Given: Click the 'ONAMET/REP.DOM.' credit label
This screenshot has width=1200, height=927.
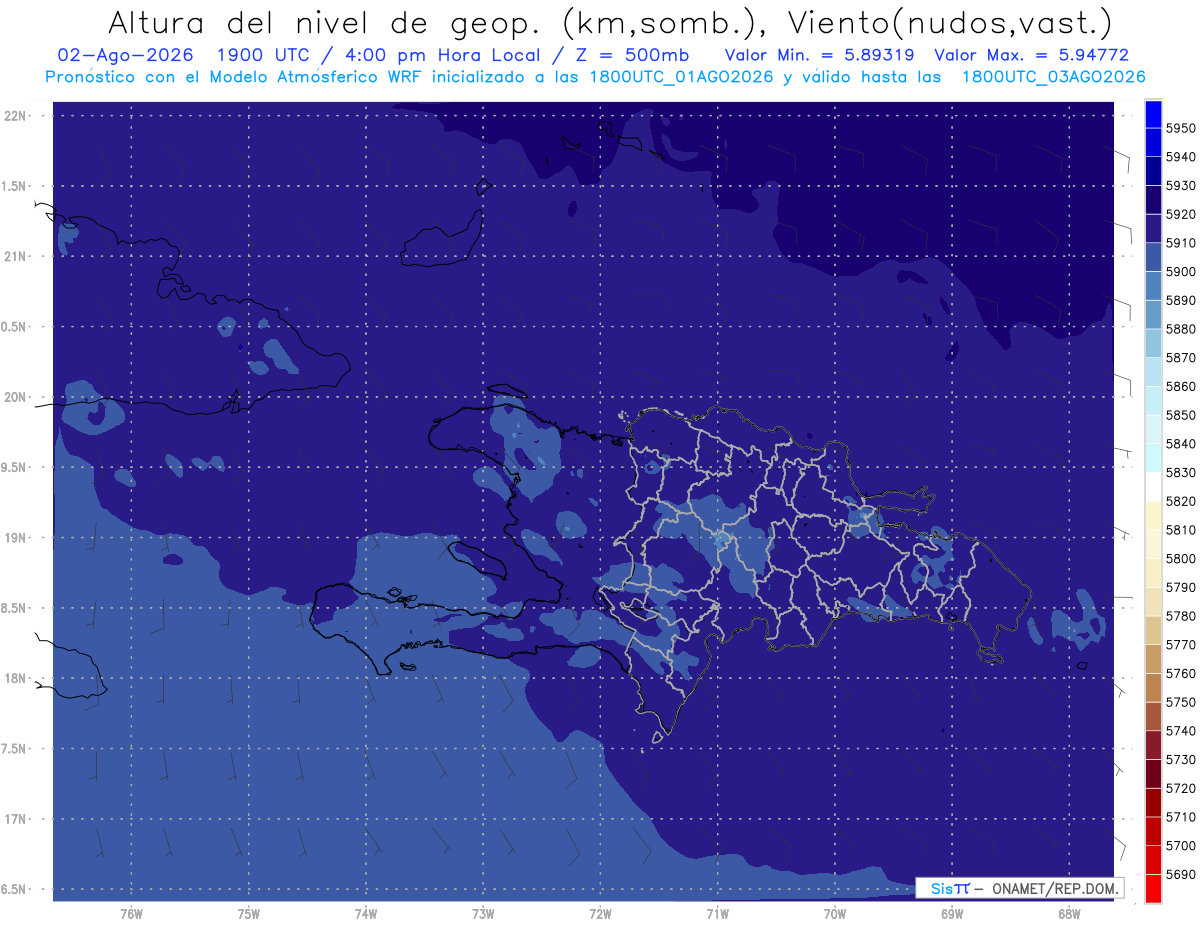Looking at the screenshot, I should (1053, 888).
